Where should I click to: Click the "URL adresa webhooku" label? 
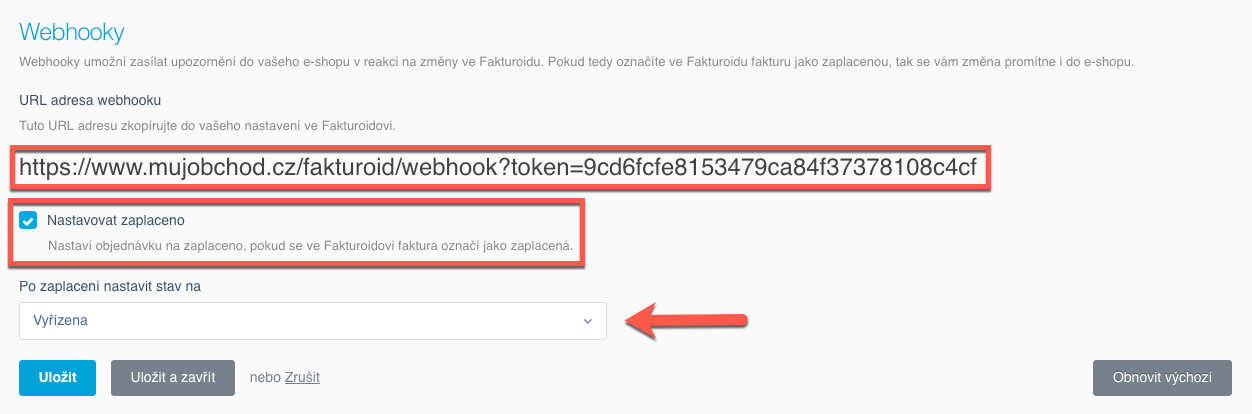[x=90, y=100]
